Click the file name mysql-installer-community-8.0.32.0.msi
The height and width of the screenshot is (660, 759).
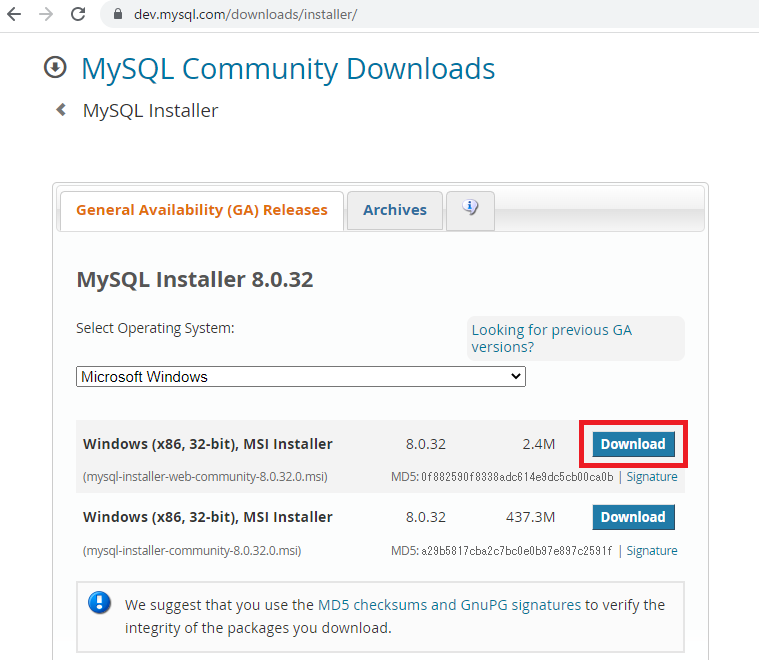pos(192,551)
